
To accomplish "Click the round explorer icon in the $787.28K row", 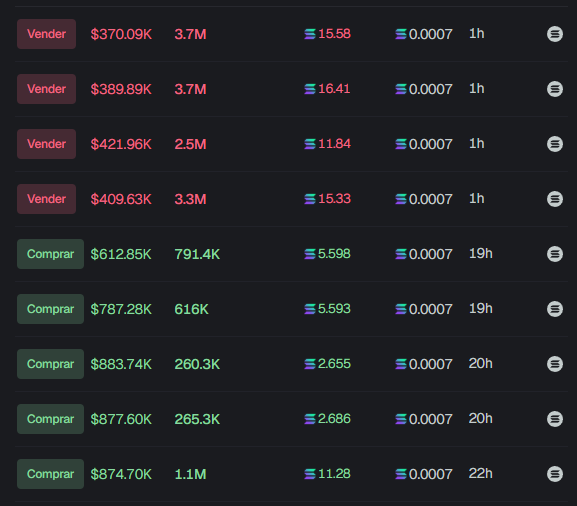I will pos(555,309).
